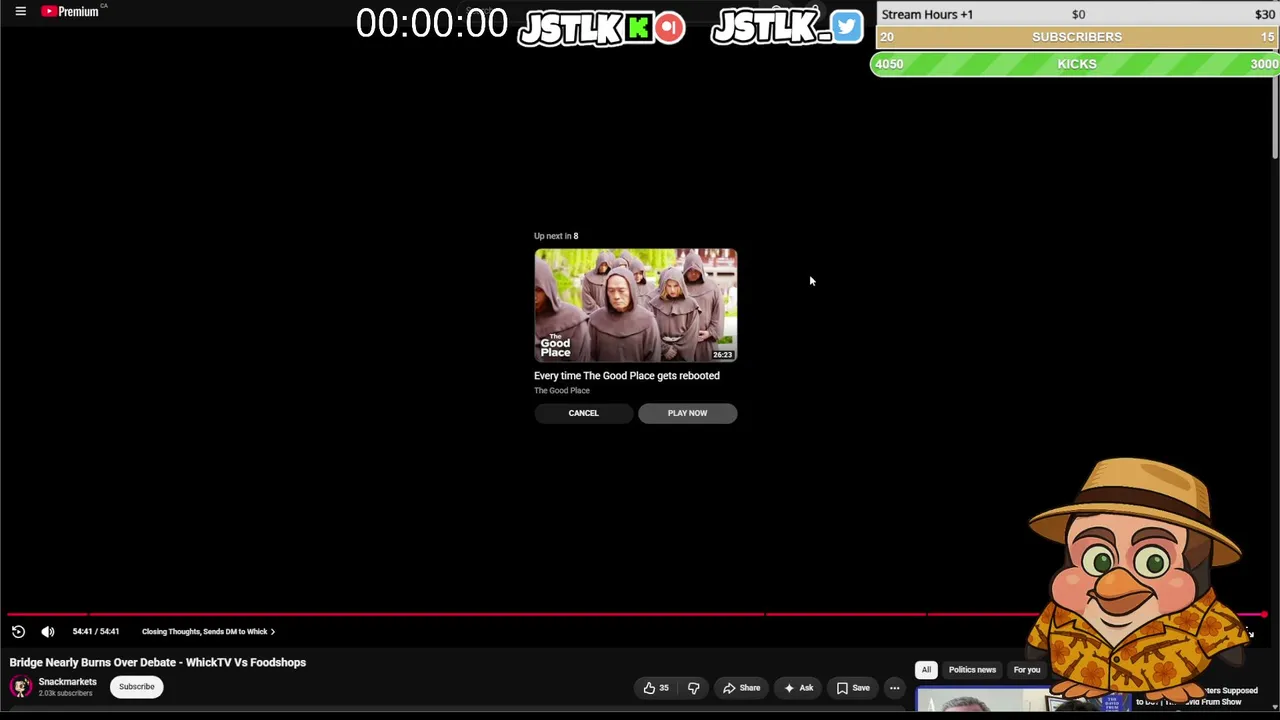
Task: Click the video title 'Bridge Nearly Burns Over Debate'
Action: point(158,662)
